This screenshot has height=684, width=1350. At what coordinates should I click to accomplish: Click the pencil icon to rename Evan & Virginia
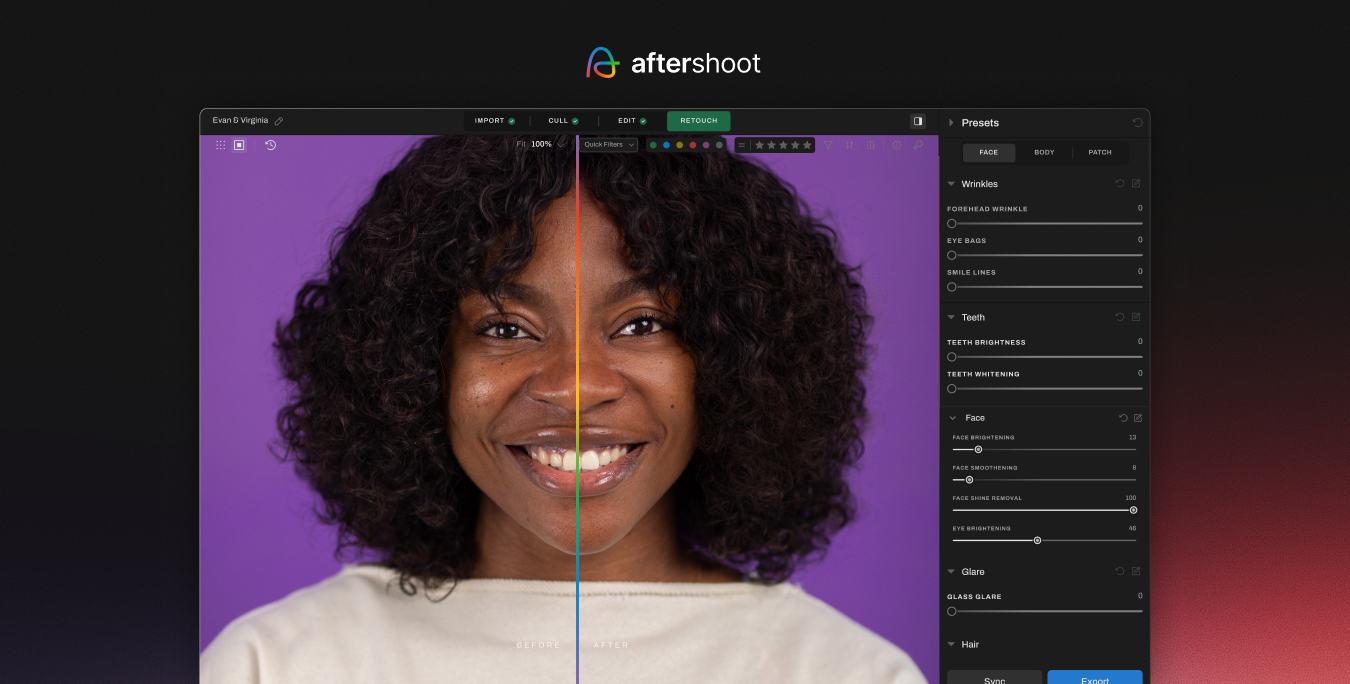tap(279, 121)
